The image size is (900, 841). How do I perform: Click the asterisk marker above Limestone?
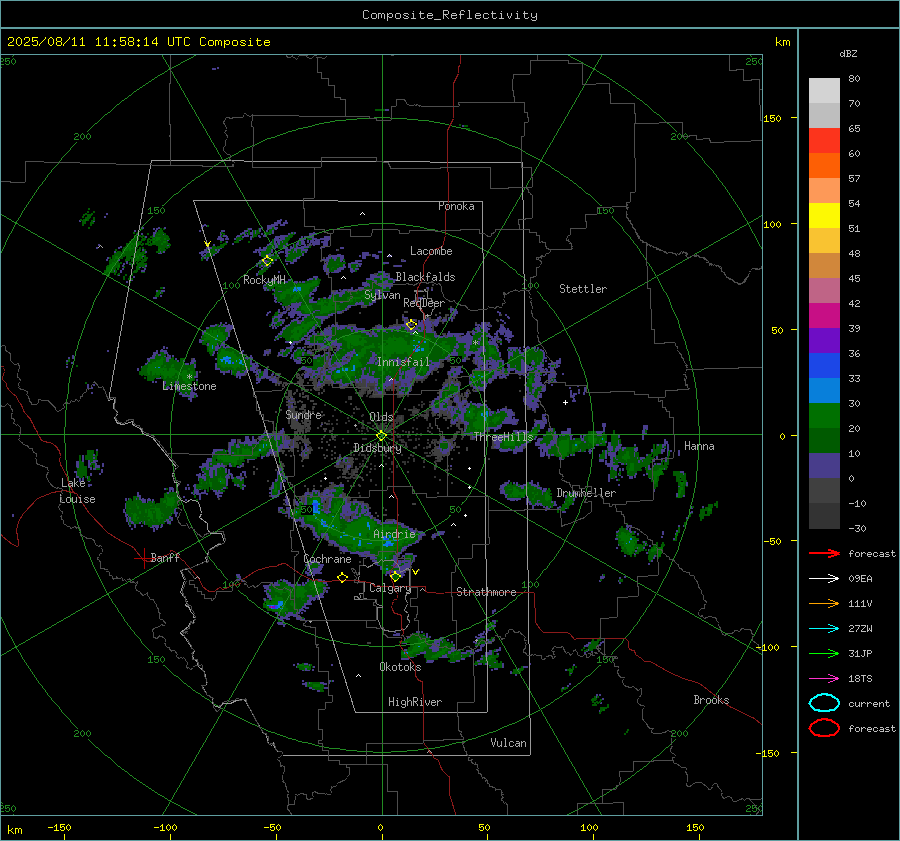189,377
